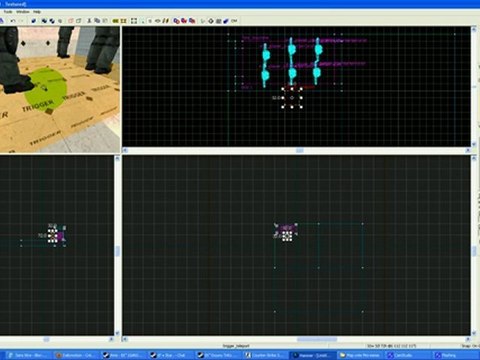This screenshot has height=360, width=480.
Task: Click the pink Hide selected objects icon
Action: (x=71, y=21)
